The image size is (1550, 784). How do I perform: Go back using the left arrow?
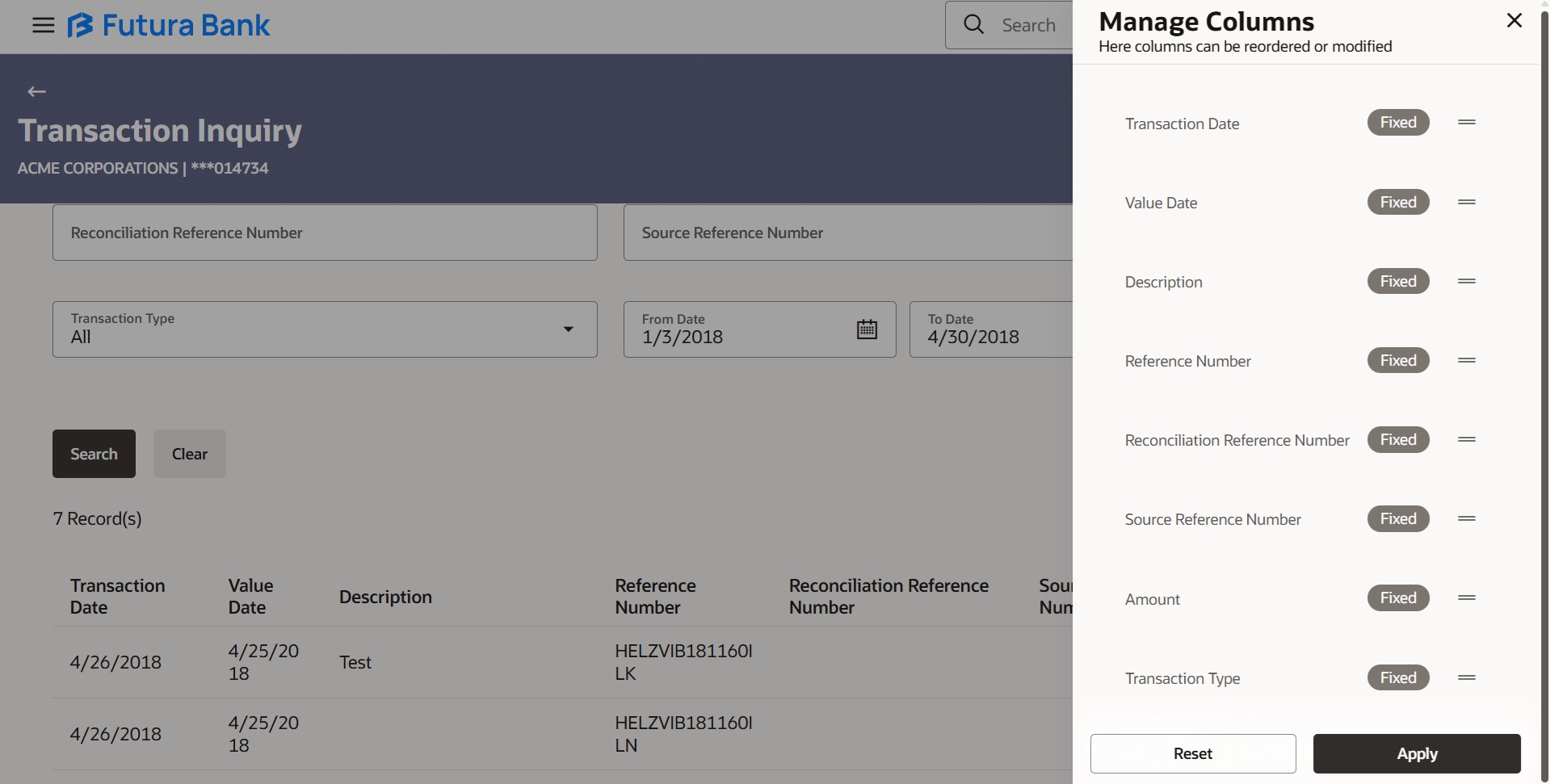click(x=36, y=91)
